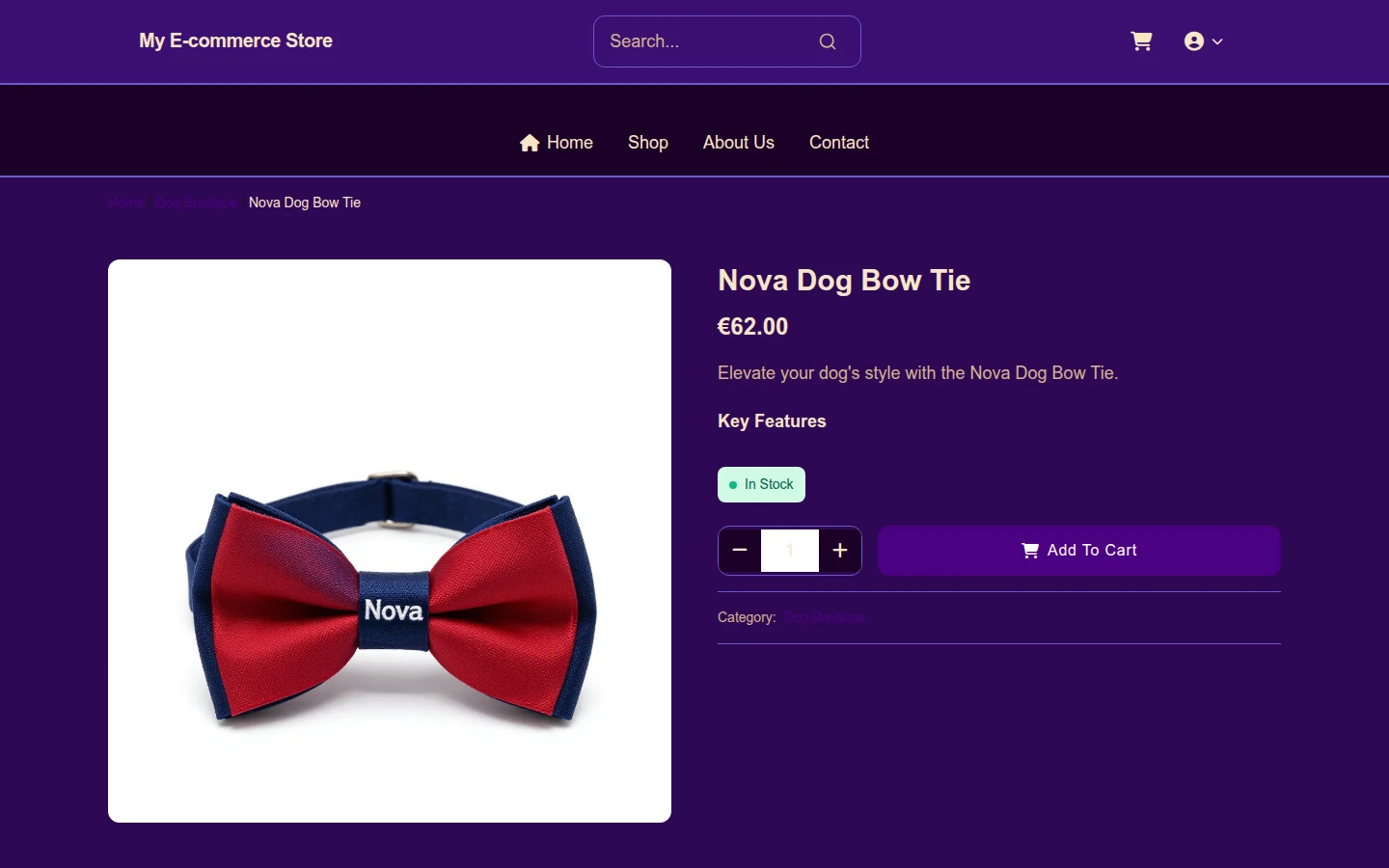Open Dog Boutique breadcrumb link
Viewport: 1389px width, 868px height.
pyautogui.click(x=197, y=203)
